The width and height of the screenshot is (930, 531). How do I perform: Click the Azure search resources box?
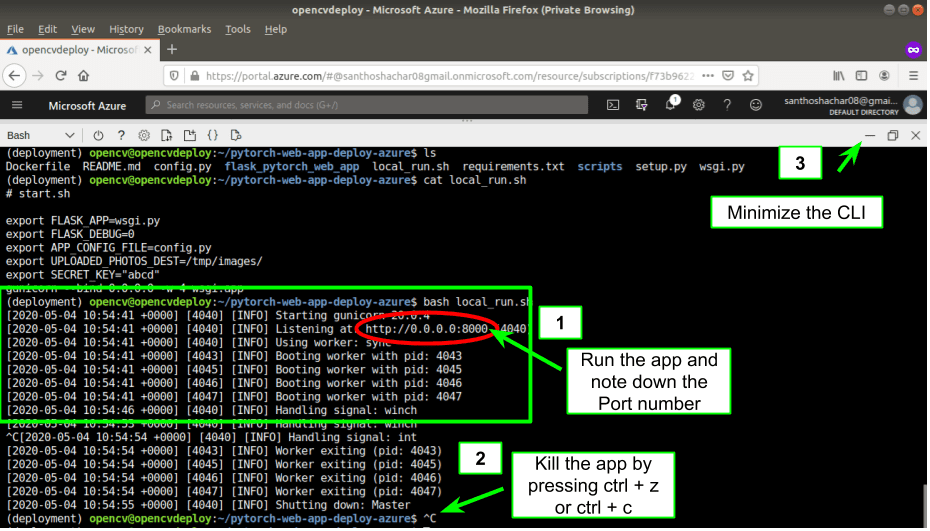[x=367, y=105]
